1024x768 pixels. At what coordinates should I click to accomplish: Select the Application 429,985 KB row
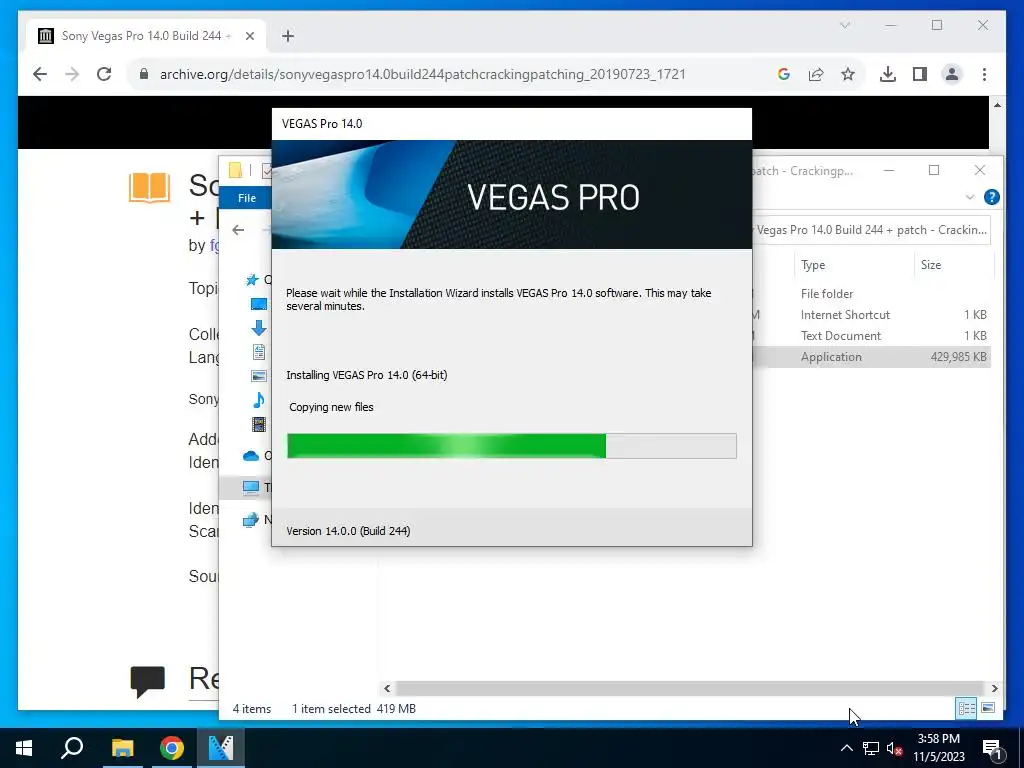[871, 357]
